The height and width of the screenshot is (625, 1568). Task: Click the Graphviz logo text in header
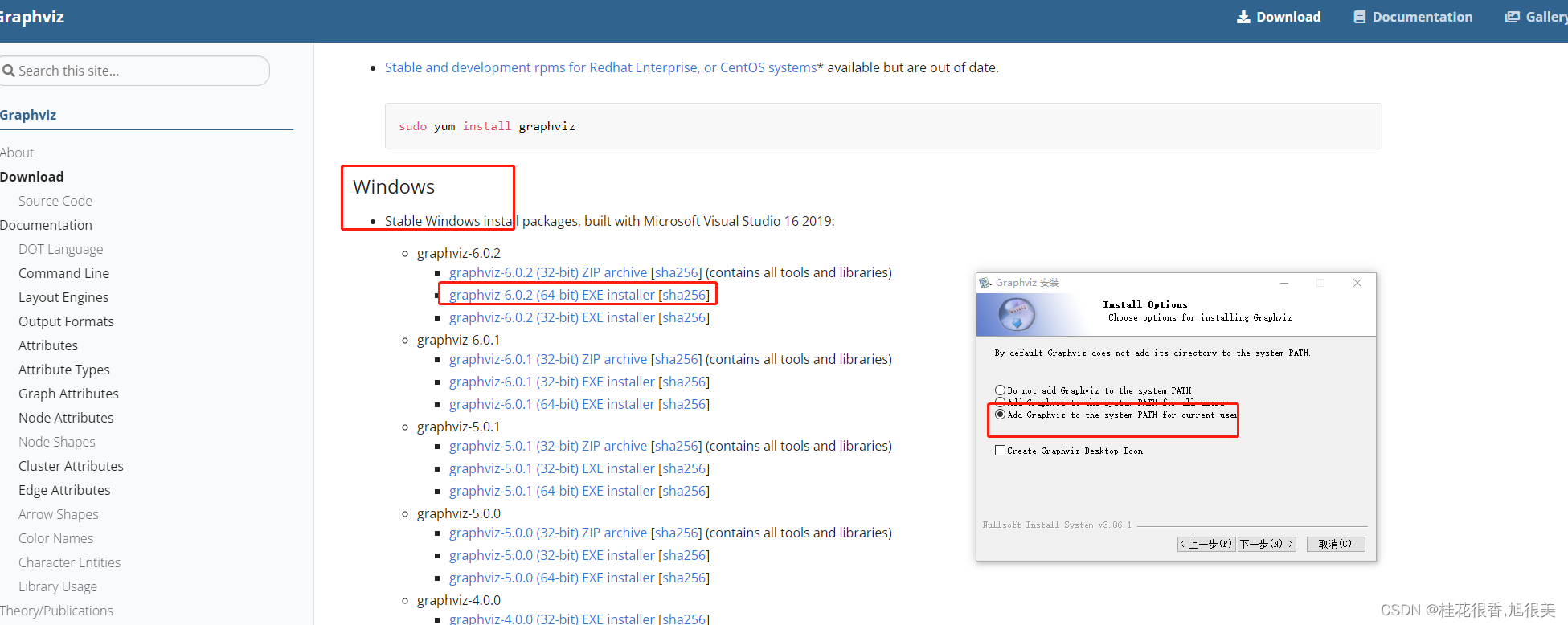31,17
